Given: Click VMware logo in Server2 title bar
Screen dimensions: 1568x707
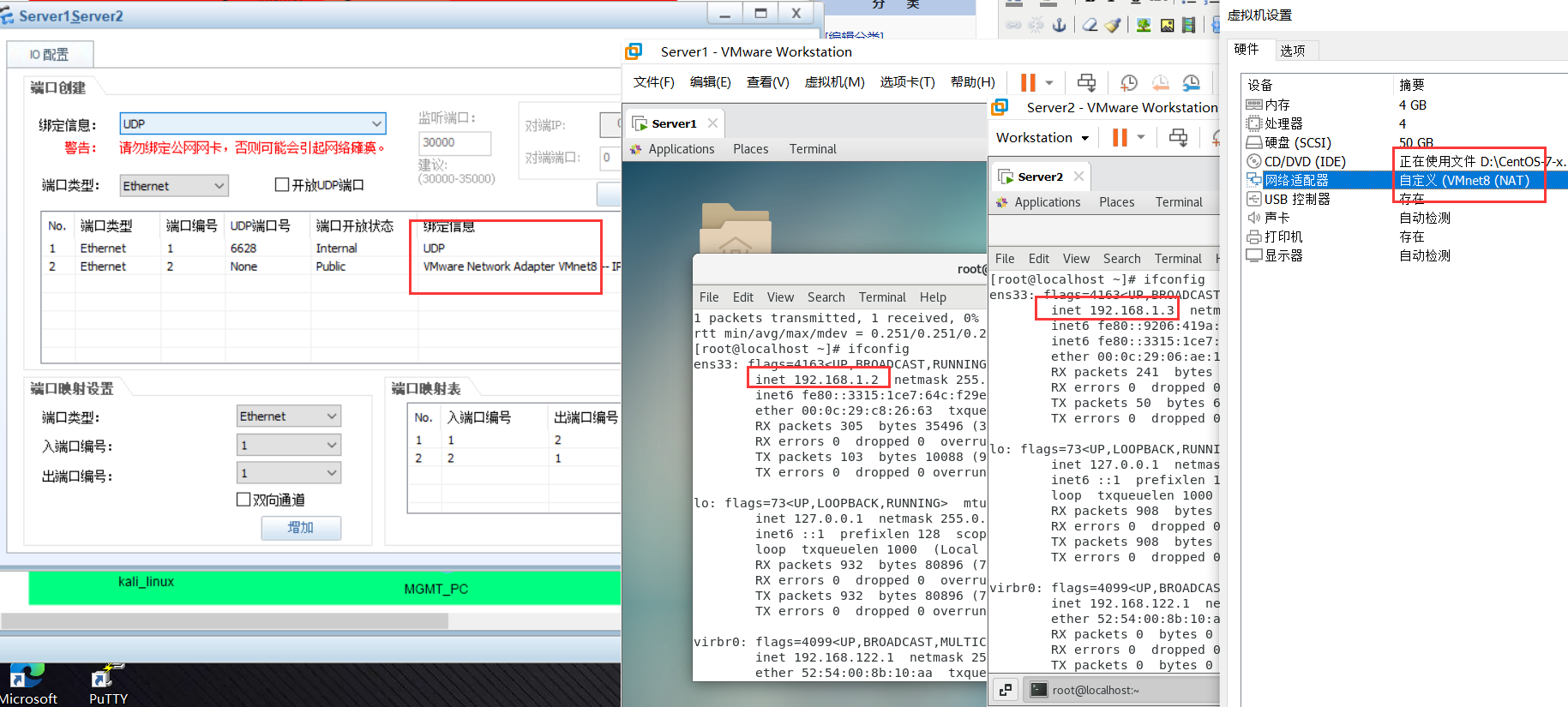Looking at the screenshot, I should coord(1000,107).
